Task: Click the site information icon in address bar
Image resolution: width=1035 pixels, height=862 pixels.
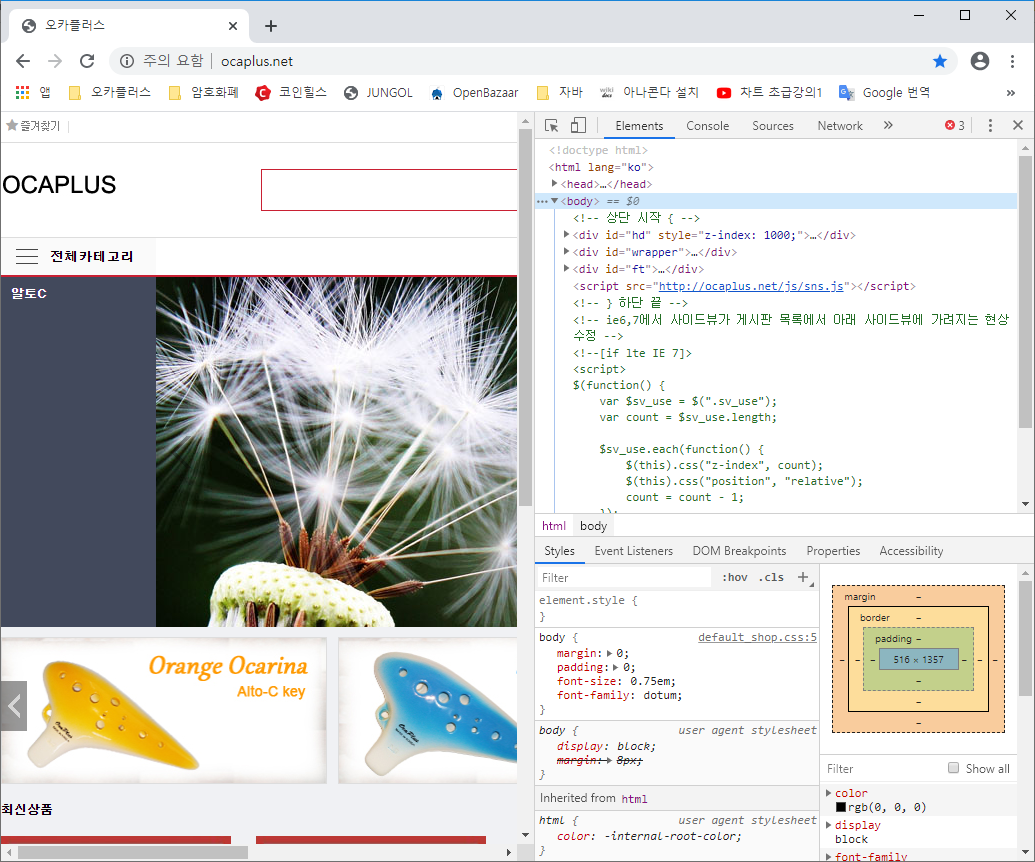Action: (126, 61)
